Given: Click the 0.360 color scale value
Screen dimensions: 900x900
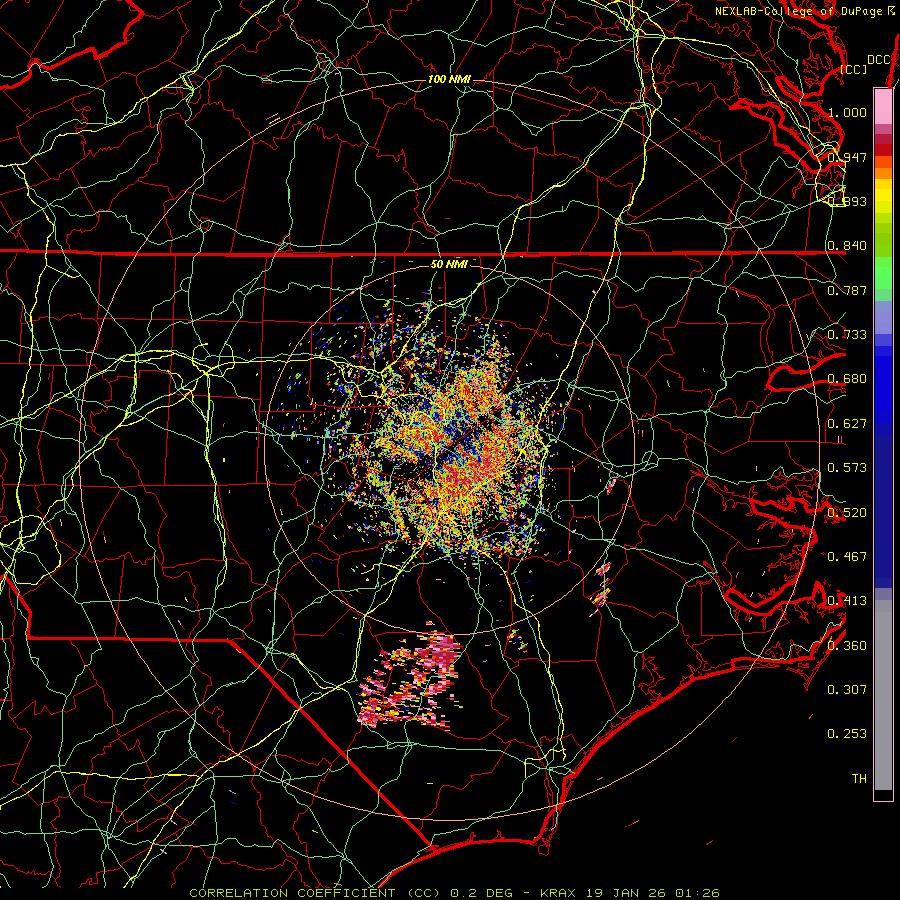Looking at the screenshot, I should (847, 646).
